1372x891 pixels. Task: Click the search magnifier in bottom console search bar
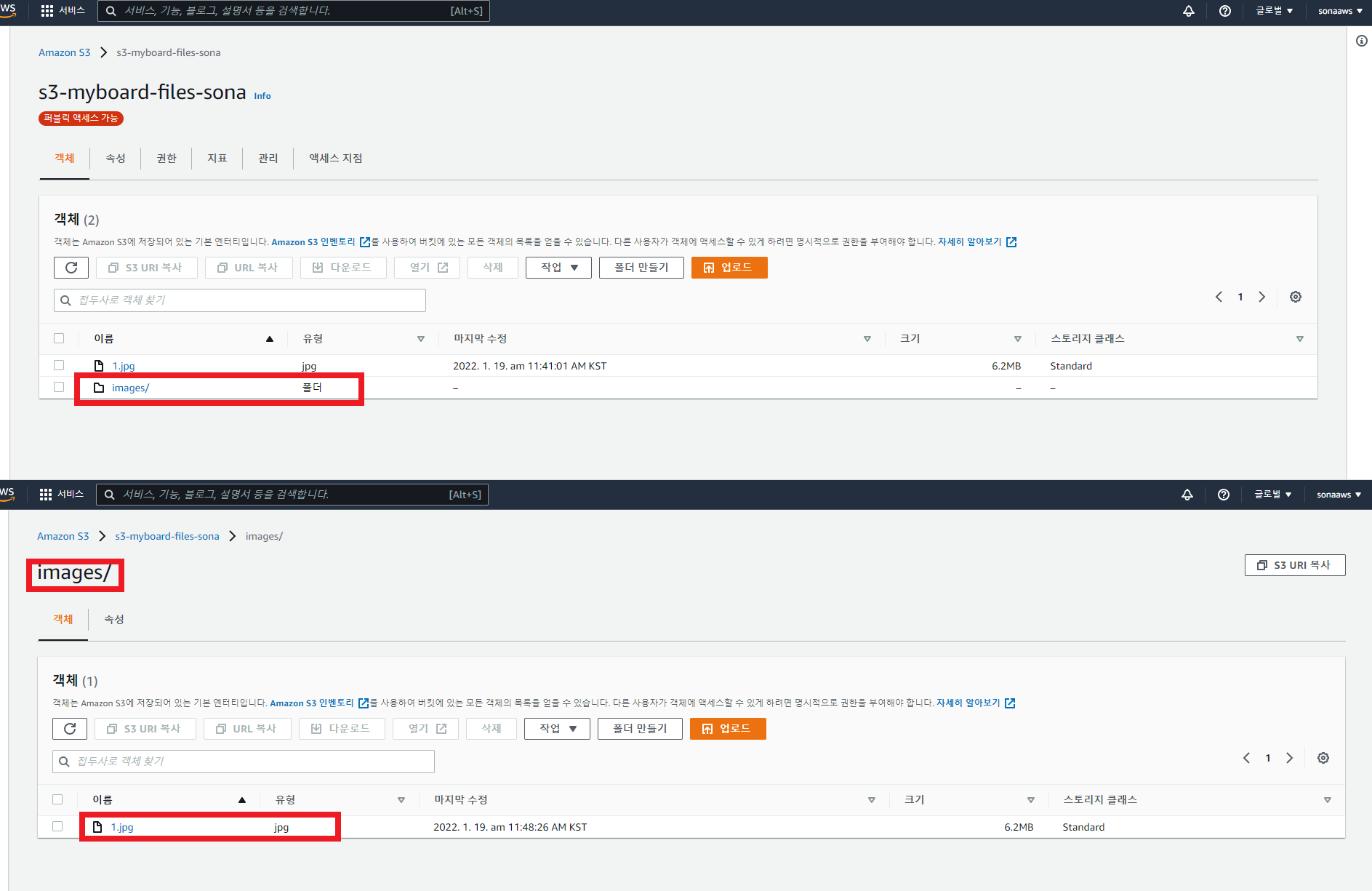tap(110, 495)
